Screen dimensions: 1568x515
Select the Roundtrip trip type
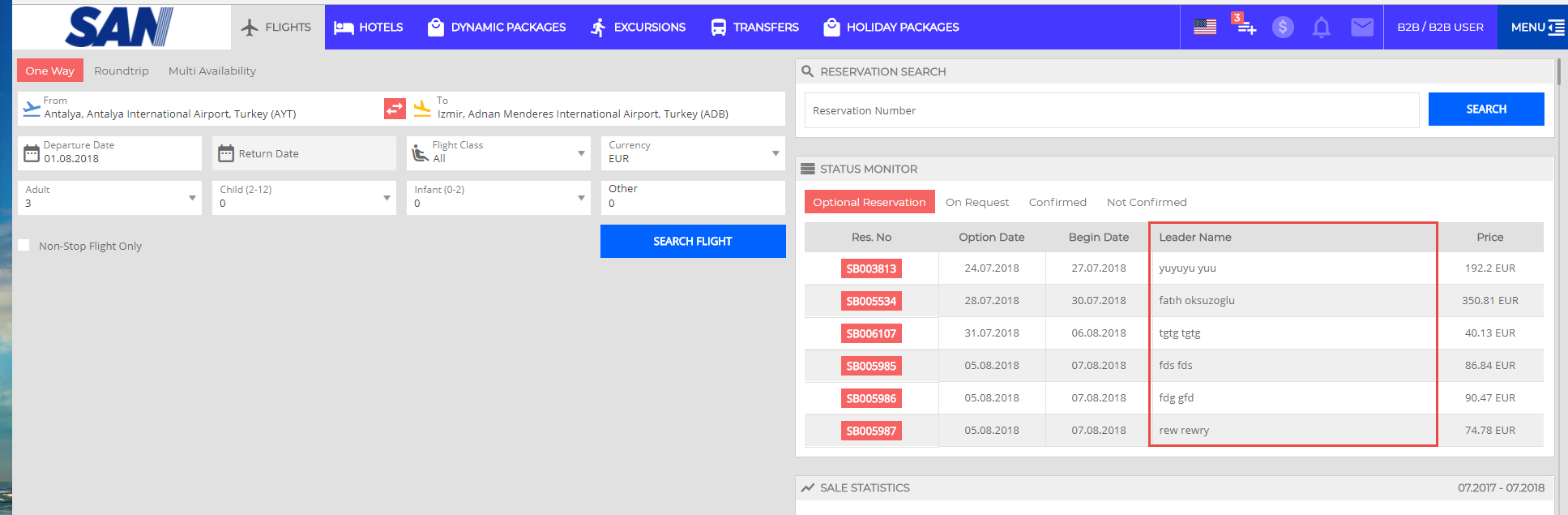122,71
